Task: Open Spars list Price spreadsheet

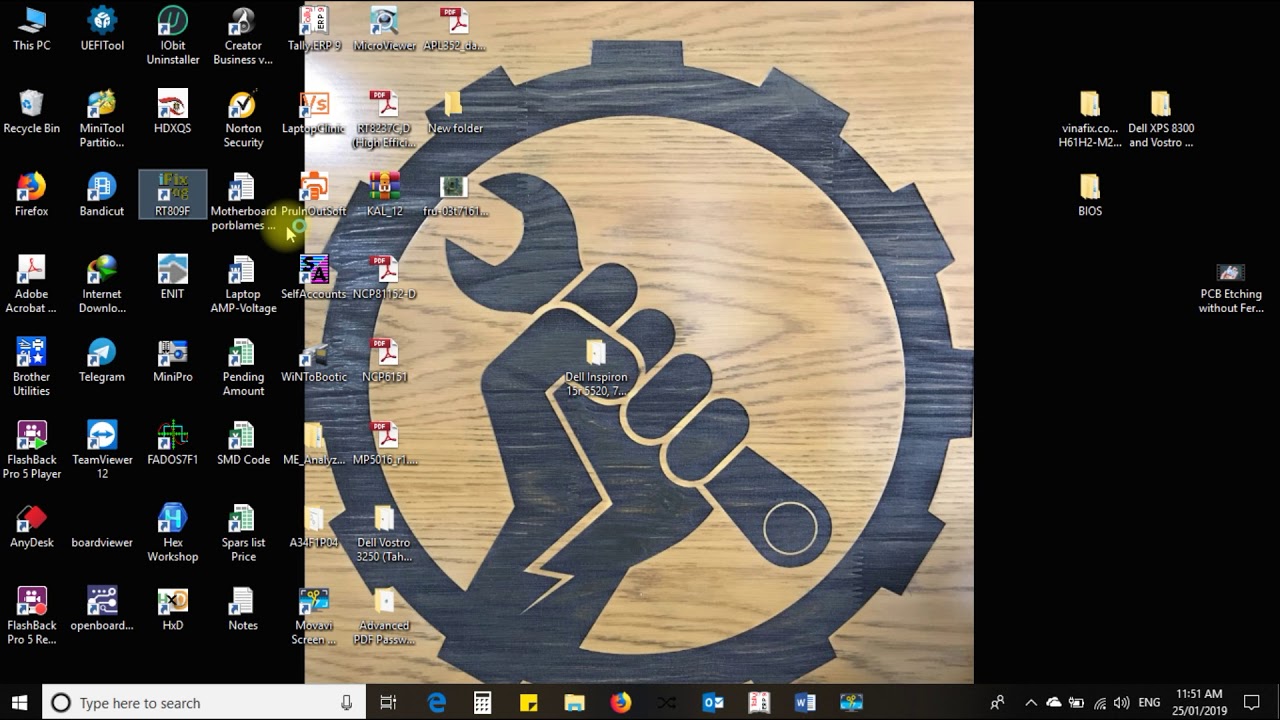Action: [243, 534]
